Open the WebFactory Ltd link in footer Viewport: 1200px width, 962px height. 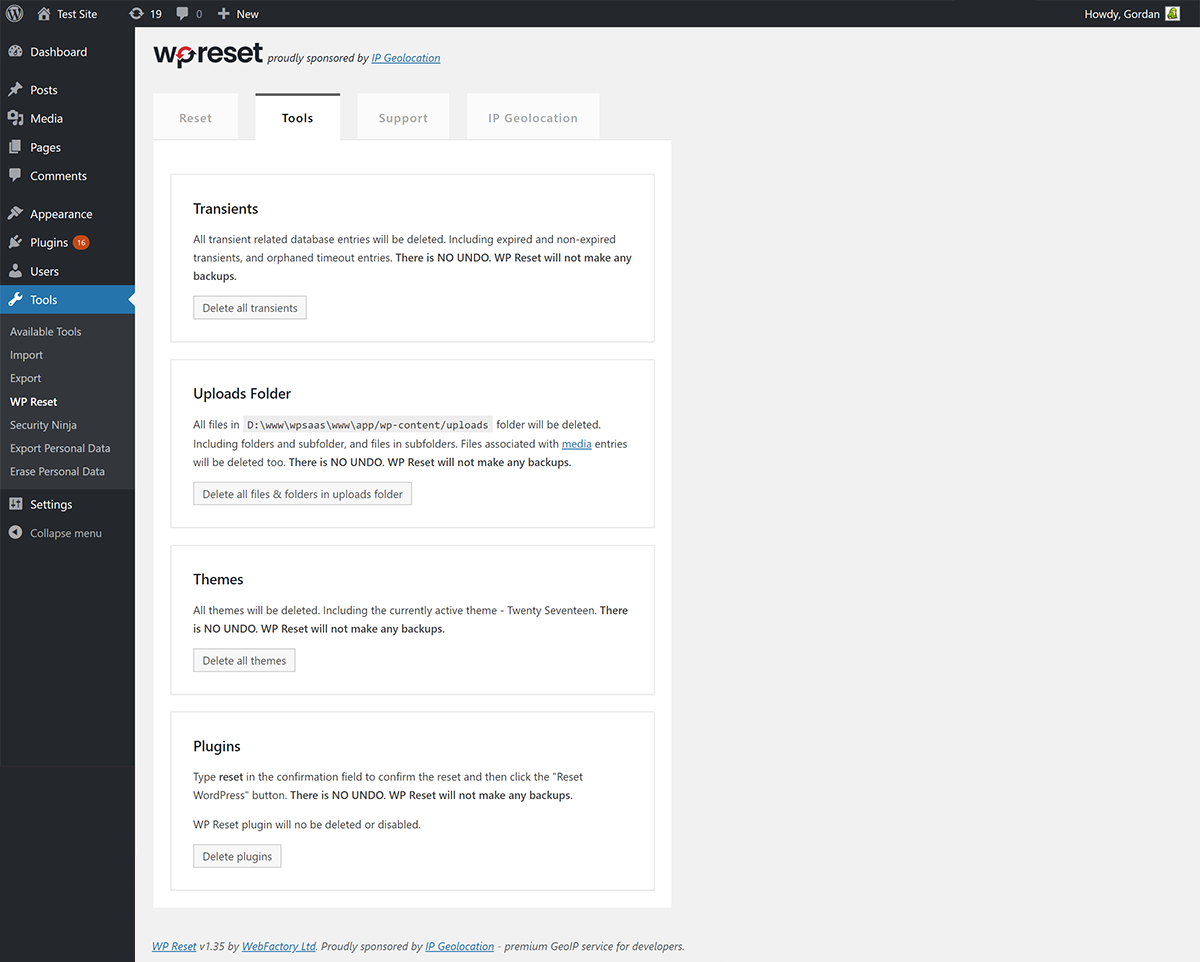point(279,946)
